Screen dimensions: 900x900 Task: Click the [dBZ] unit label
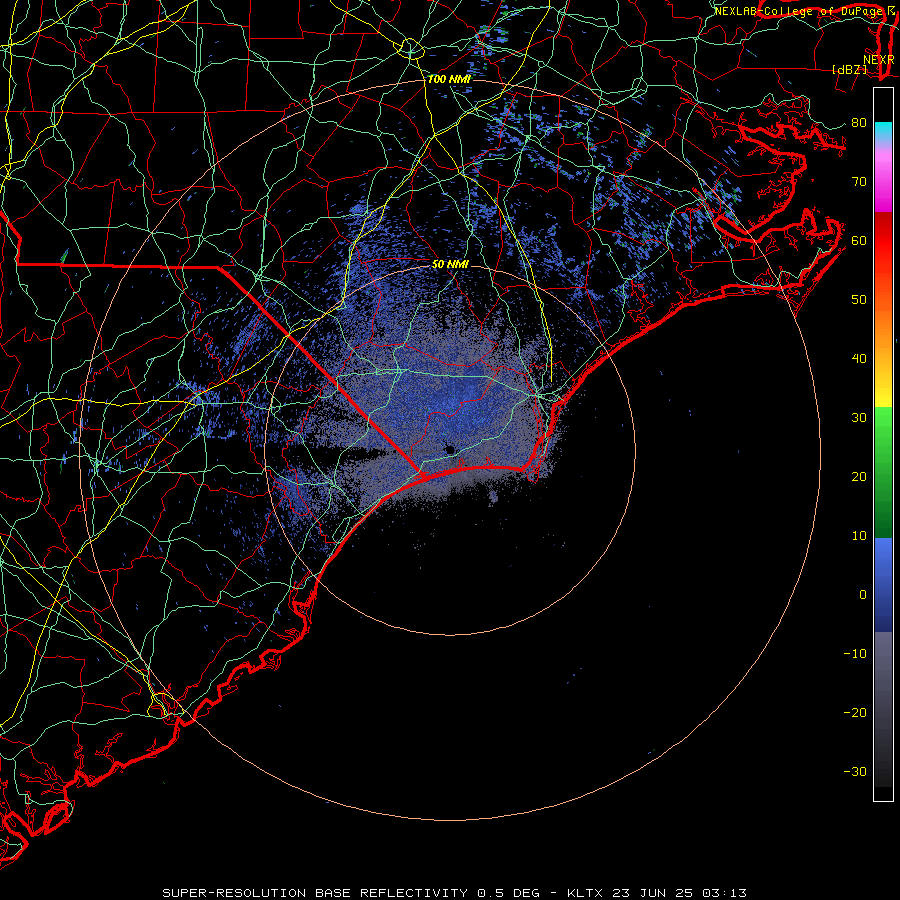pyautogui.click(x=849, y=69)
